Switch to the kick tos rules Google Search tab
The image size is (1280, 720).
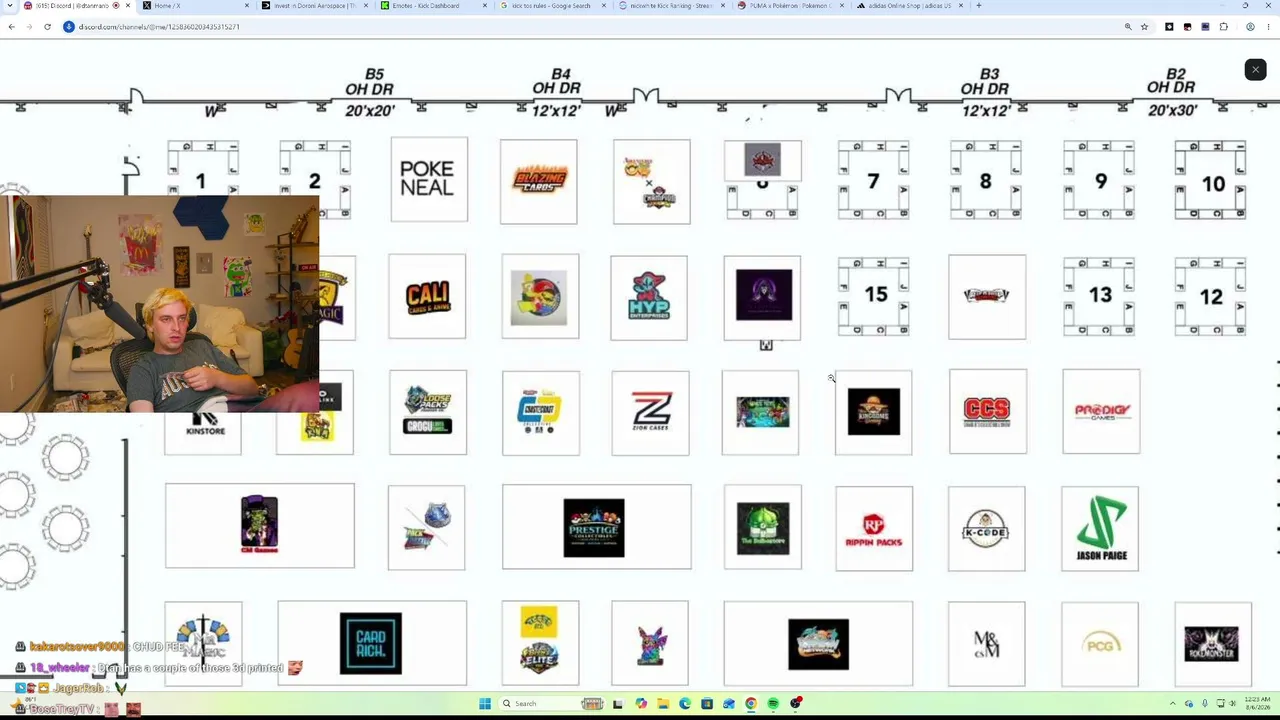click(551, 6)
